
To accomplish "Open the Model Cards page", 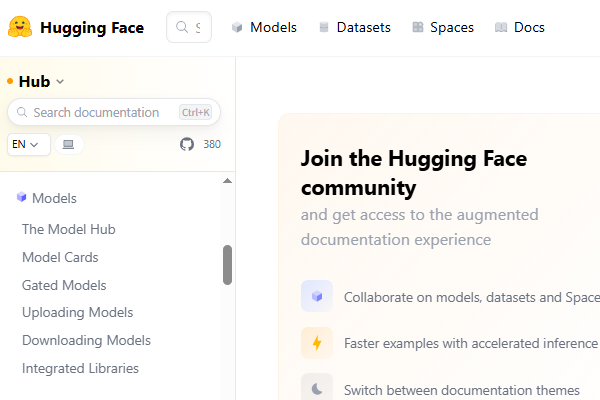I will (x=60, y=257).
